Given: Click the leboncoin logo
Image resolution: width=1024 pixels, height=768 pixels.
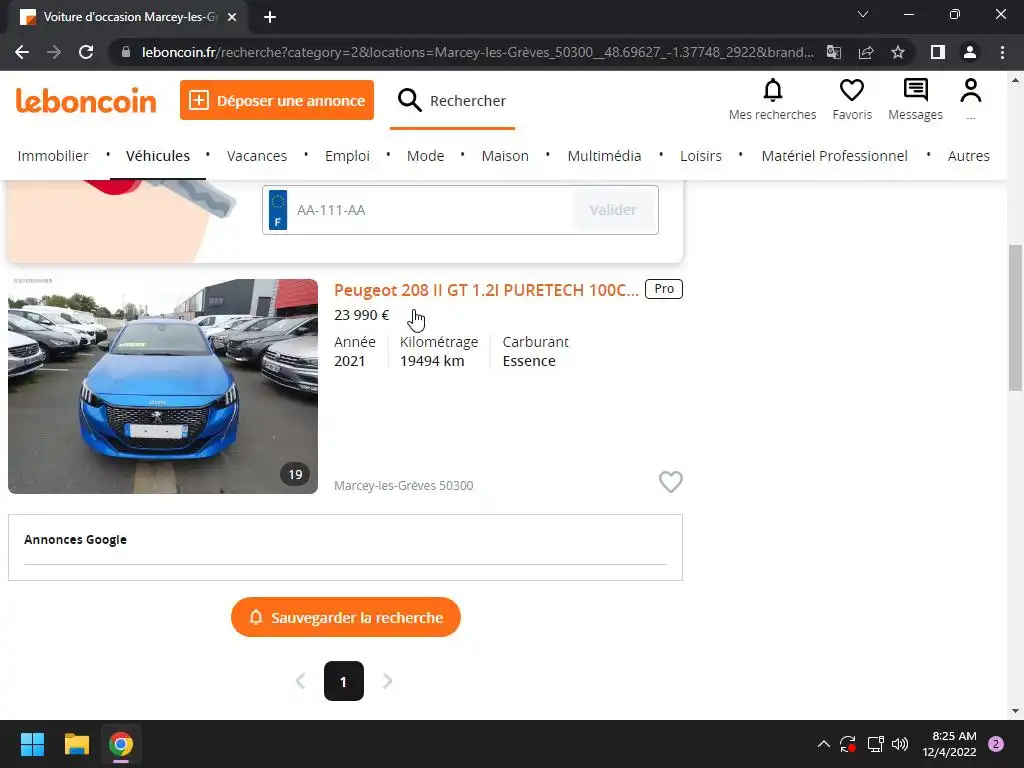Looking at the screenshot, I should click(86, 101).
